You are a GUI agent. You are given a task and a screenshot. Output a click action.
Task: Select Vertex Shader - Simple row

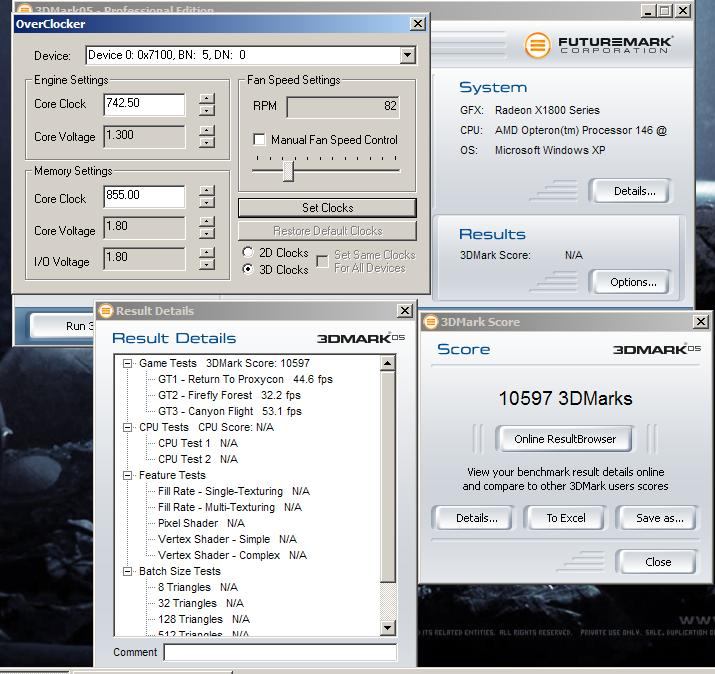coord(228,539)
